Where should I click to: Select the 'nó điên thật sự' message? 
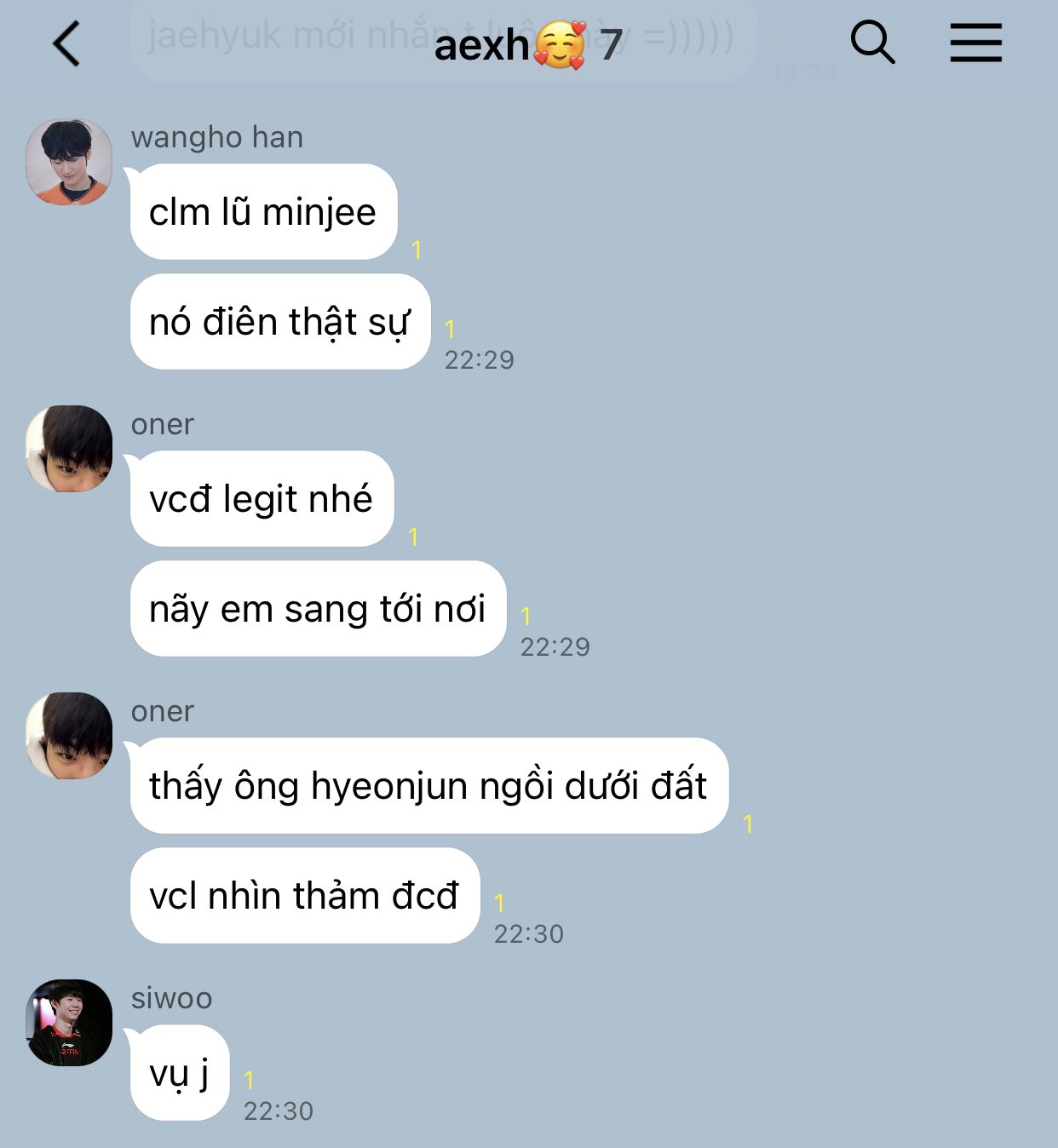click(280, 322)
